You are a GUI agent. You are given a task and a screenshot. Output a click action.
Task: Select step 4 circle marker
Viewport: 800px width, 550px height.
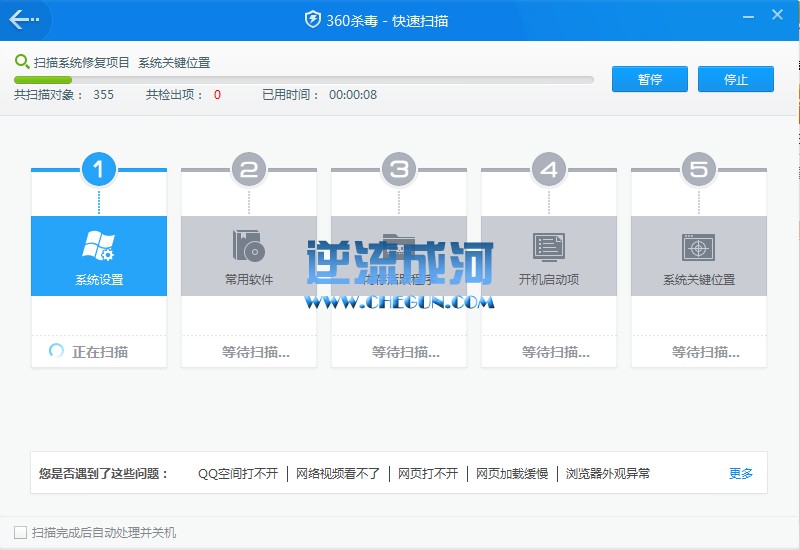click(x=549, y=169)
